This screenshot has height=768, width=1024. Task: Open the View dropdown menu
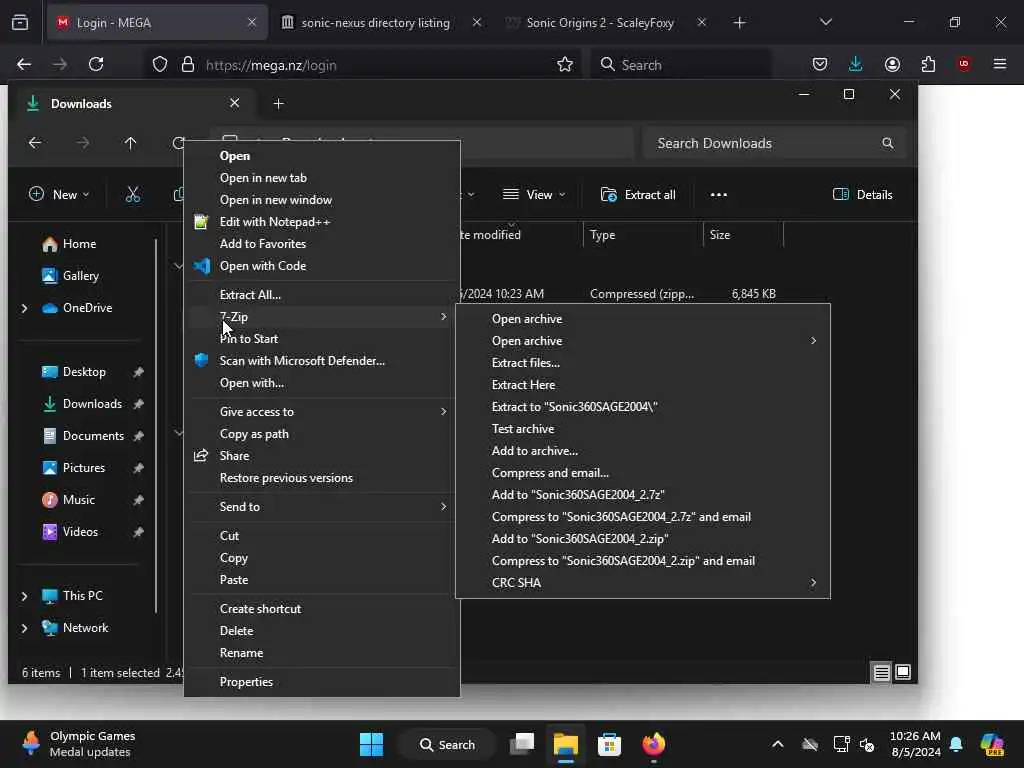click(534, 195)
